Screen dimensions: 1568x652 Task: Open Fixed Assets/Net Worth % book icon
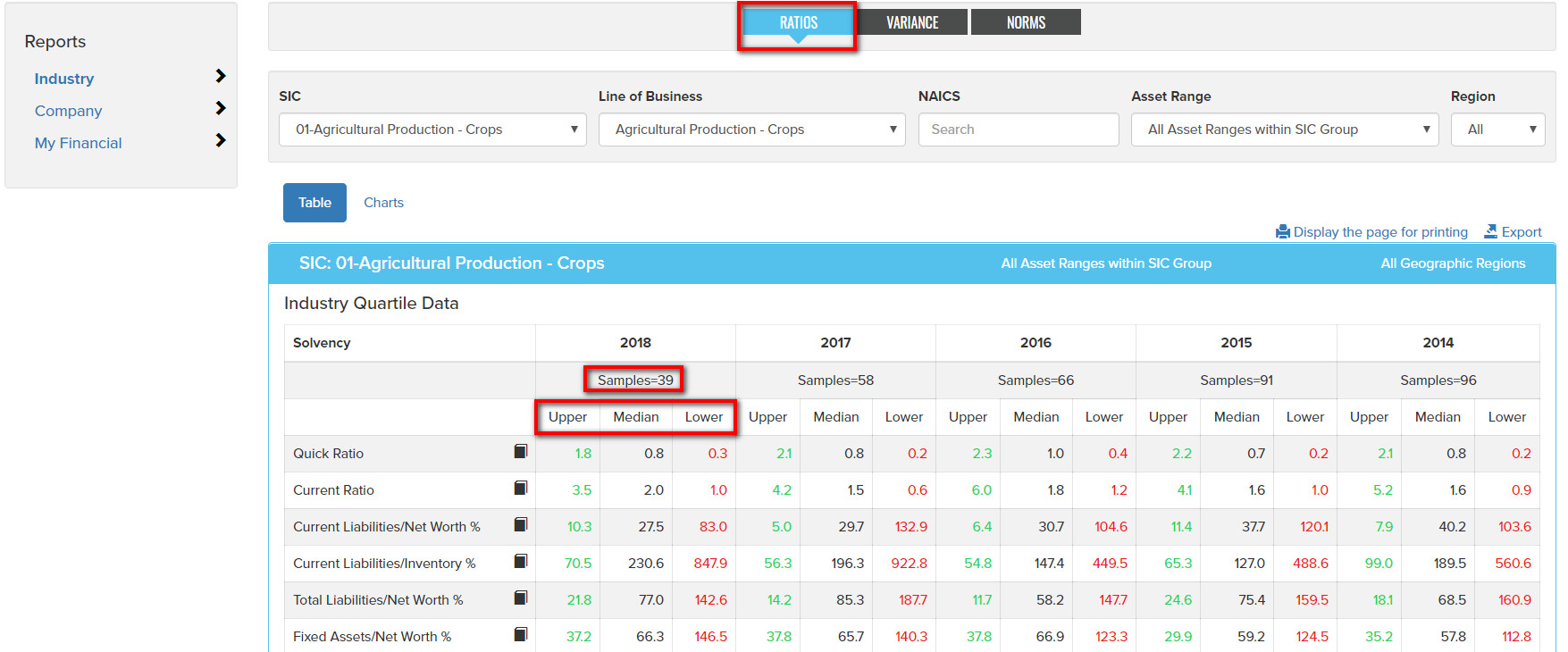point(521,635)
